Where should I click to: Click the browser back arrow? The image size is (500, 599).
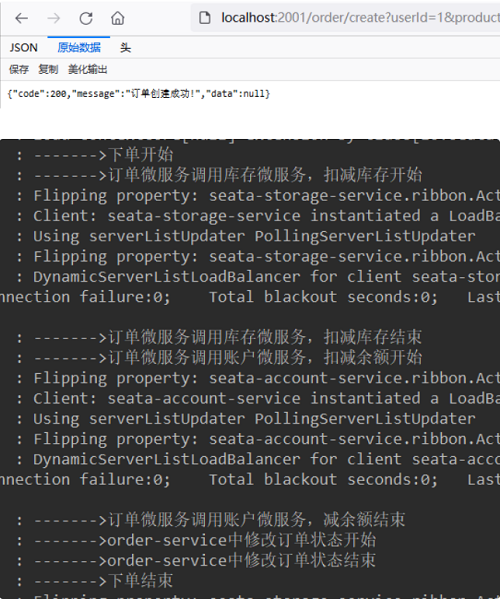pyautogui.click(x=22, y=18)
